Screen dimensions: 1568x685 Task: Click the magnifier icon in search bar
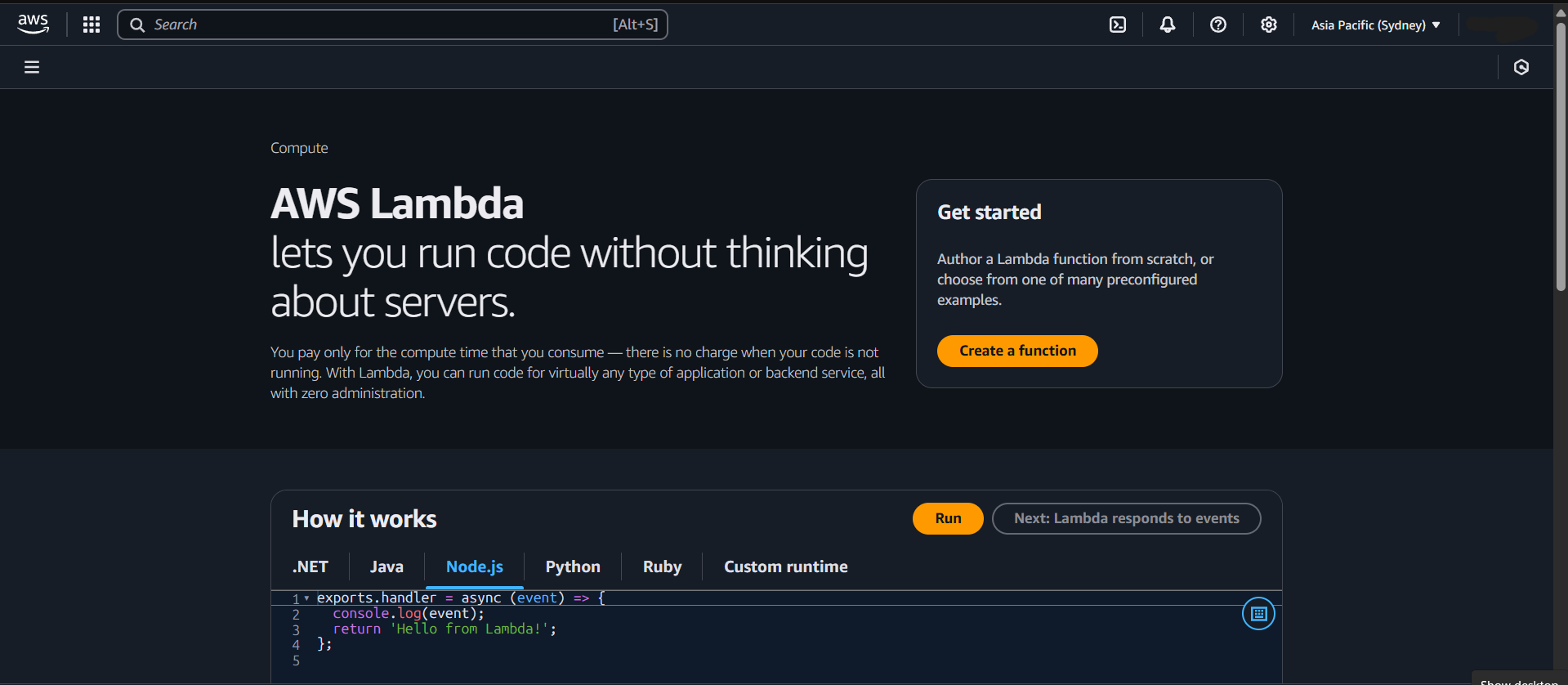(x=137, y=25)
